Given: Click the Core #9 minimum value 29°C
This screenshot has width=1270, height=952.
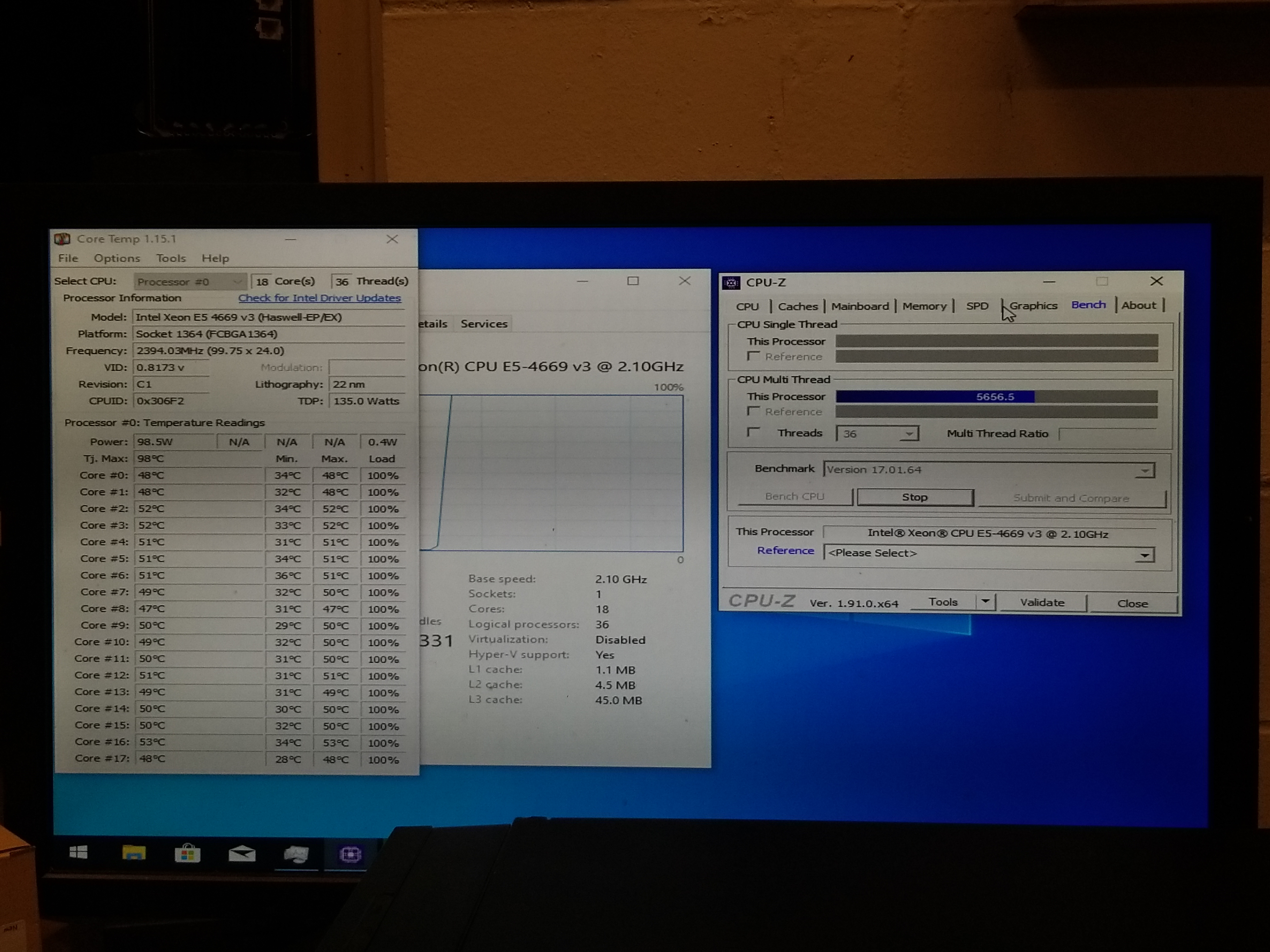Looking at the screenshot, I should [x=288, y=626].
